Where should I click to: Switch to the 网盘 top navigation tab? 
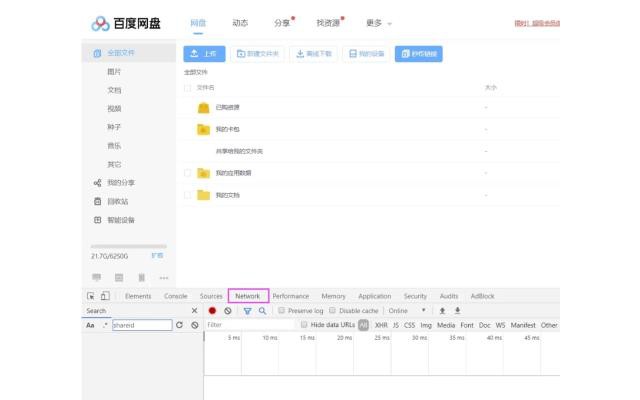(x=198, y=23)
